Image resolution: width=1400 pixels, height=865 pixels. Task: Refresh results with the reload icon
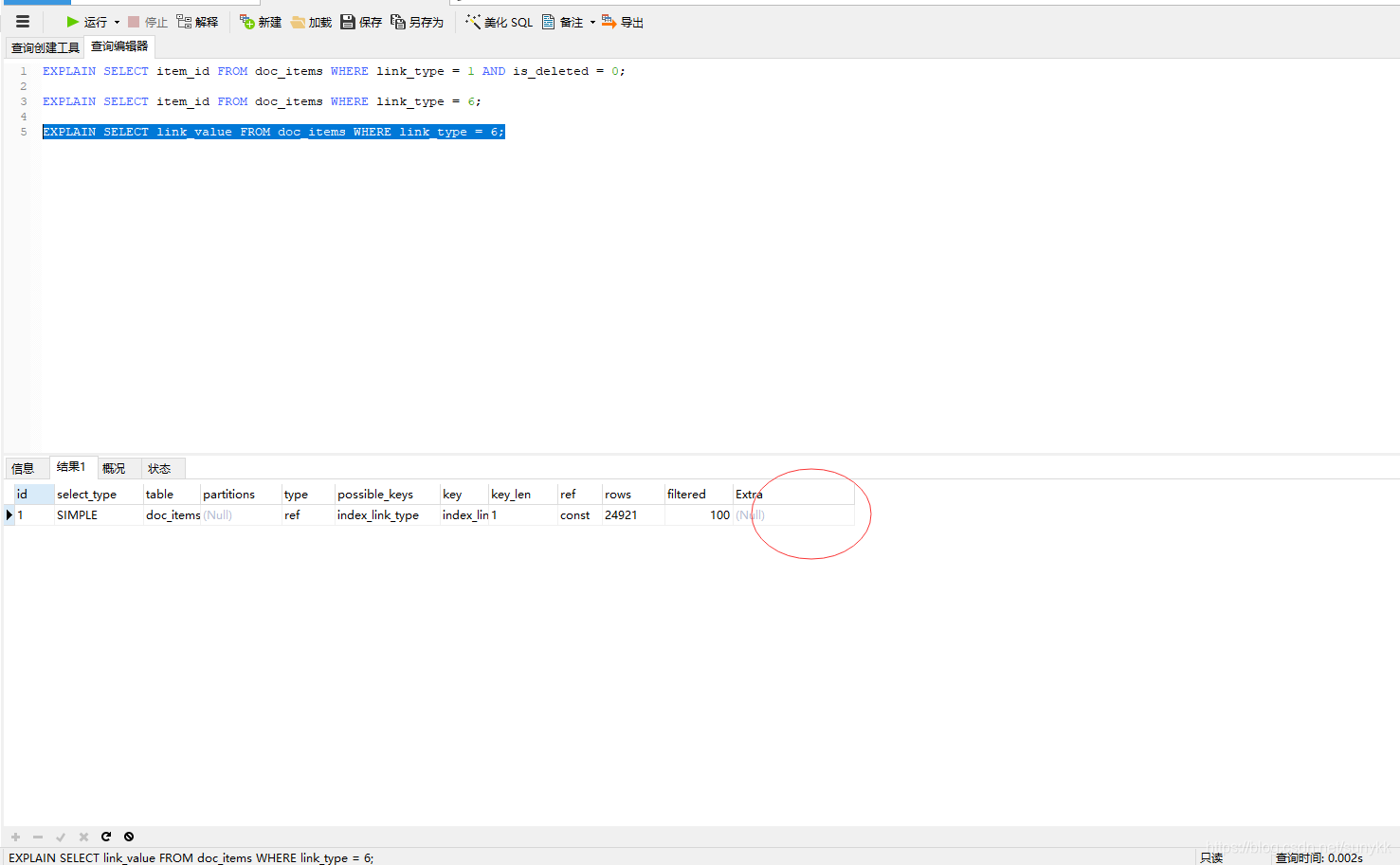coord(106,837)
